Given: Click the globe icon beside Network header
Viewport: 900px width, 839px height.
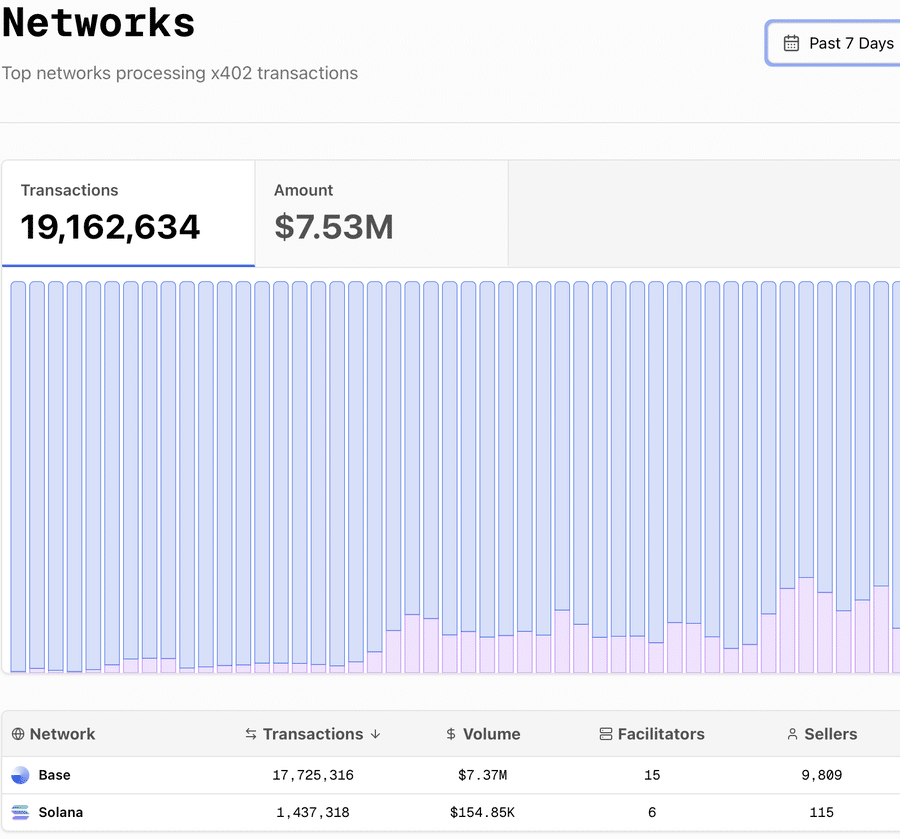Looking at the screenshot, I should coord(18,734).
